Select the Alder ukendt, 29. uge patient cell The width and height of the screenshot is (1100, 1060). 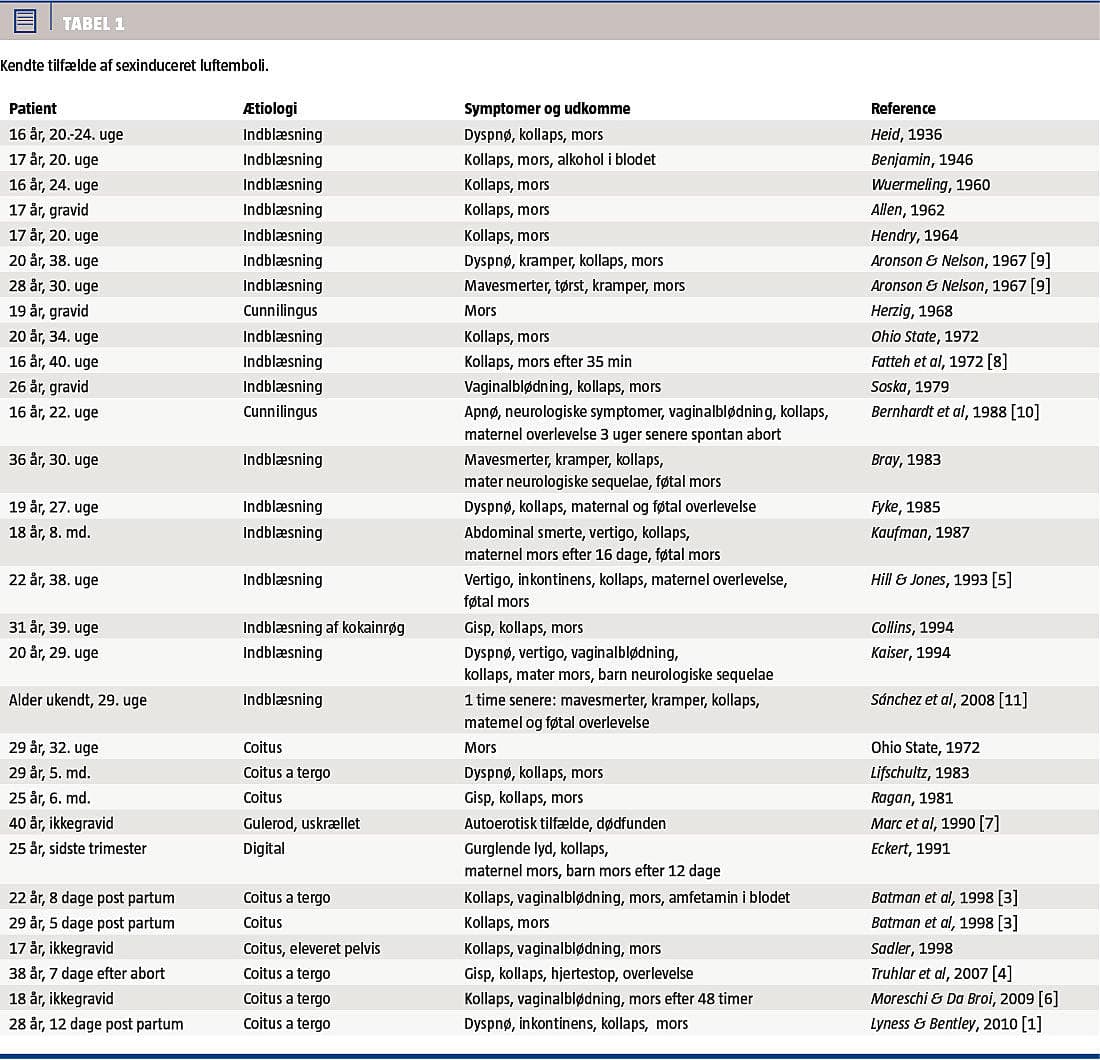click(78, 699)
